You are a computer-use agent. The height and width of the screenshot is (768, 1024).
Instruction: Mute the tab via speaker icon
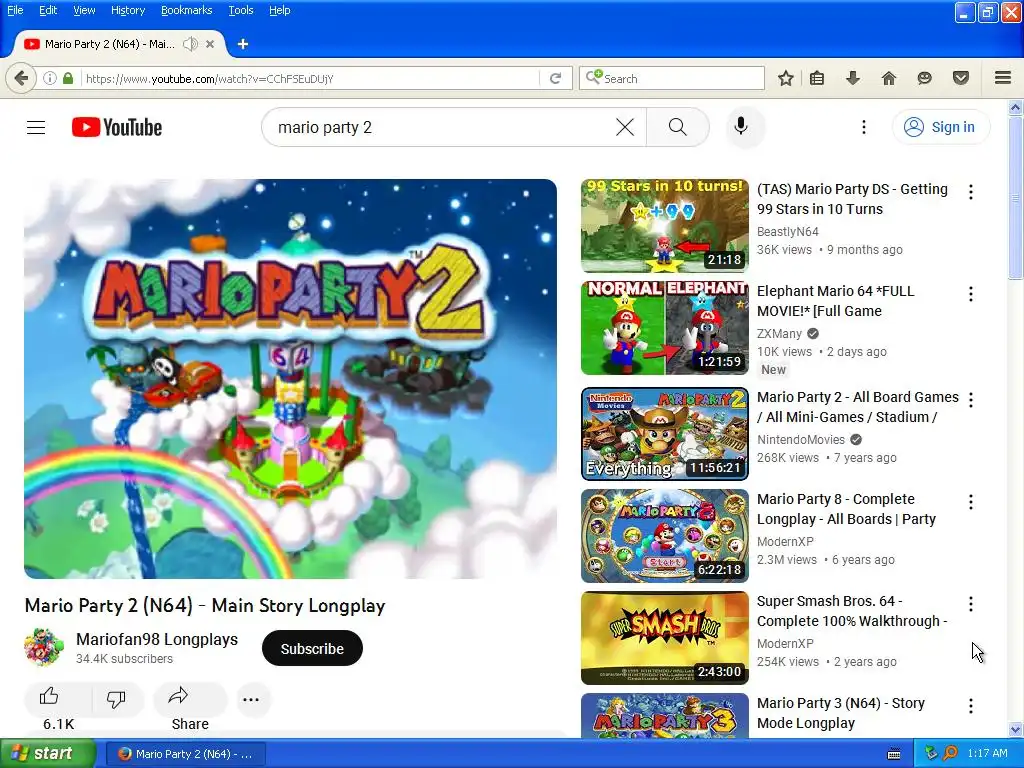point(190,44)
